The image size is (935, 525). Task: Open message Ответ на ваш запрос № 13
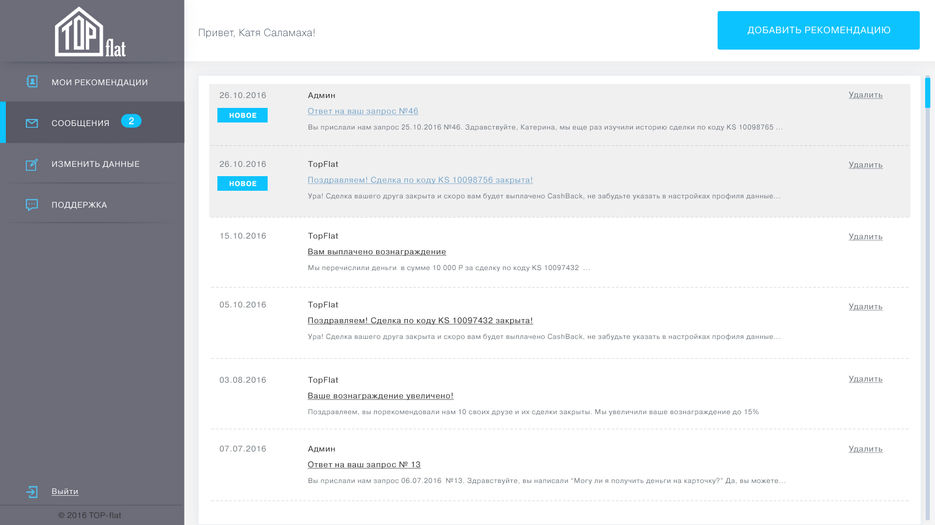pyautogui.click(x=364, y=464)
